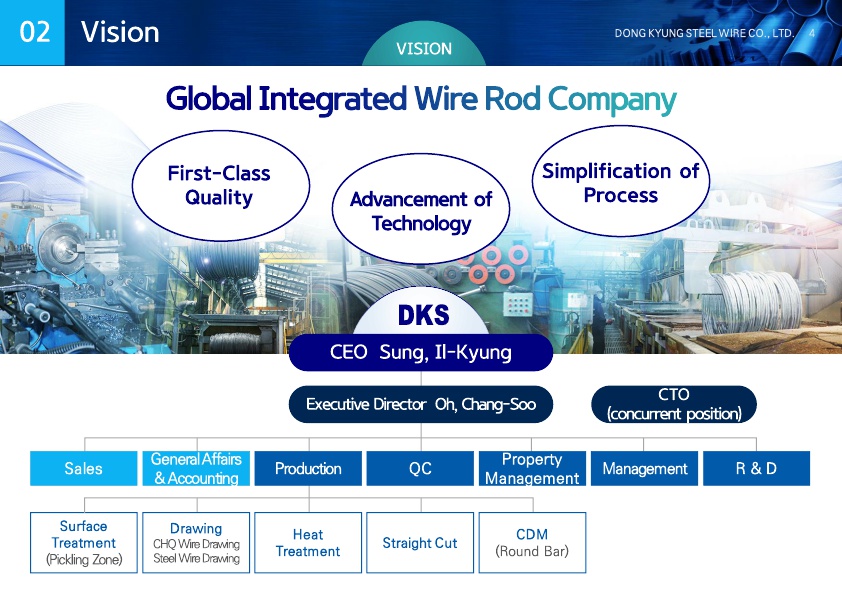Click the VISION tab at top center
842x595 pixels.
[423, 48]
